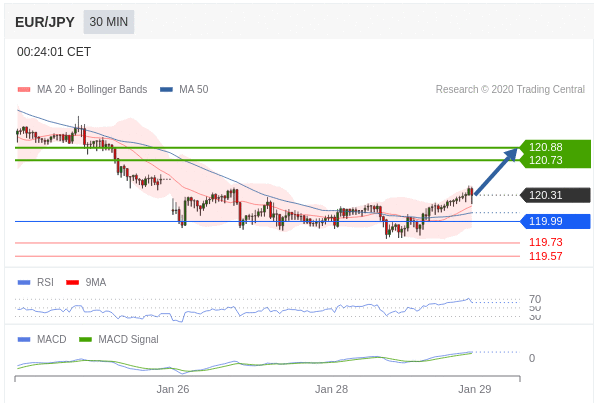The image size is (600, 410).
Task: Select the 119.73 support level label
Action: [545, 242]
